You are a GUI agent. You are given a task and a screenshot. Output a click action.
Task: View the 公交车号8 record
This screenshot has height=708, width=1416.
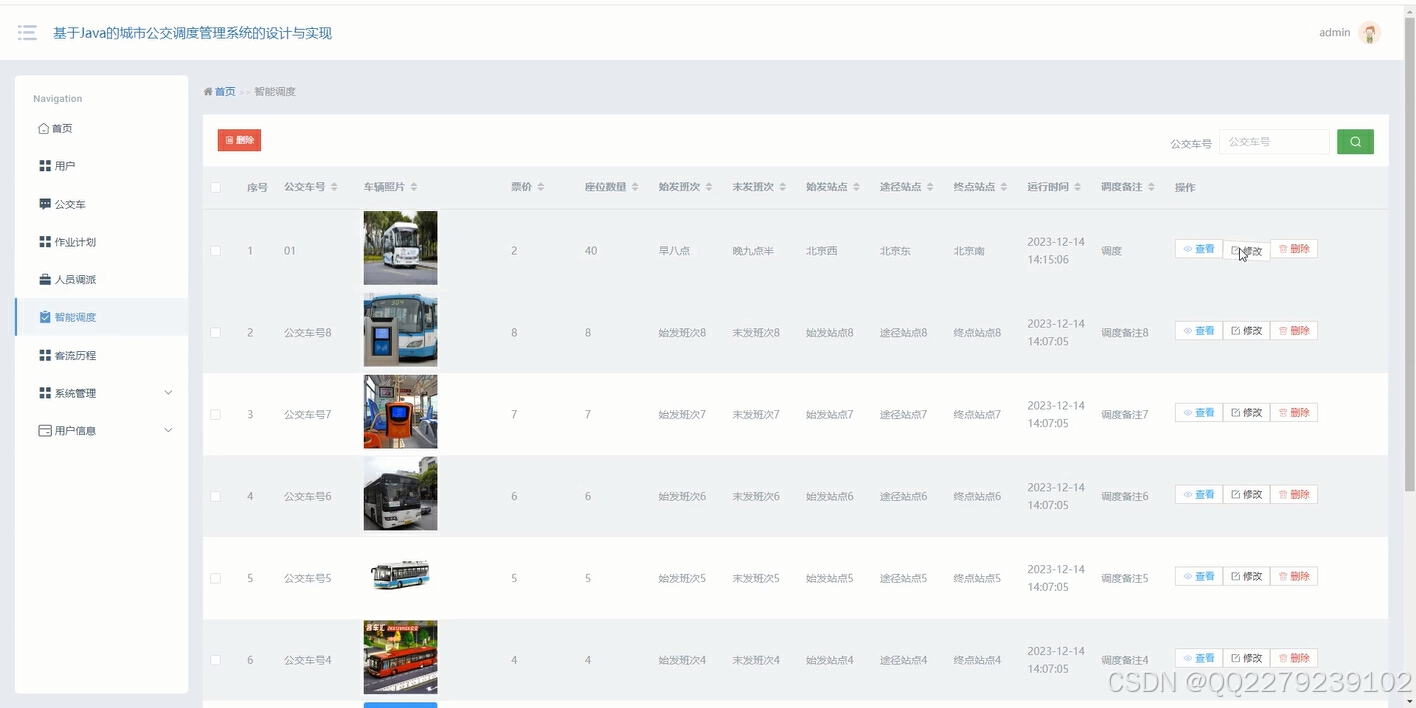(1198, 331)
